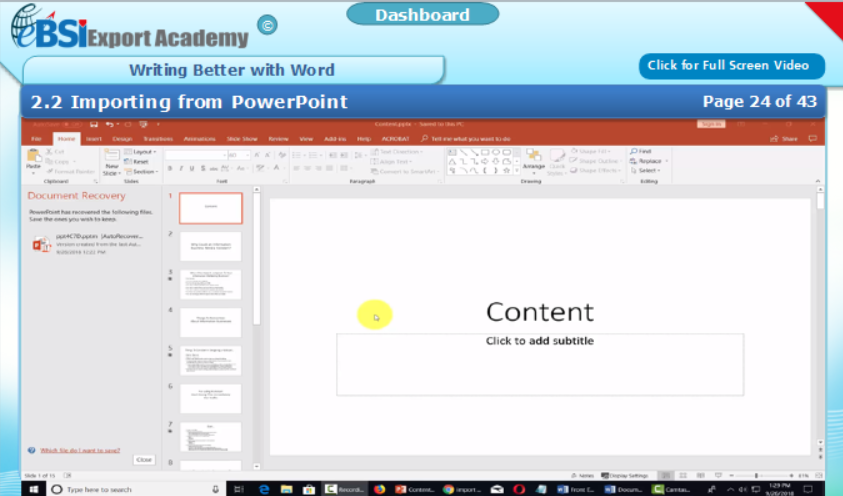Click the Reset slide command
The height and width of the screenshot is (496, 843).
(137, 162)
